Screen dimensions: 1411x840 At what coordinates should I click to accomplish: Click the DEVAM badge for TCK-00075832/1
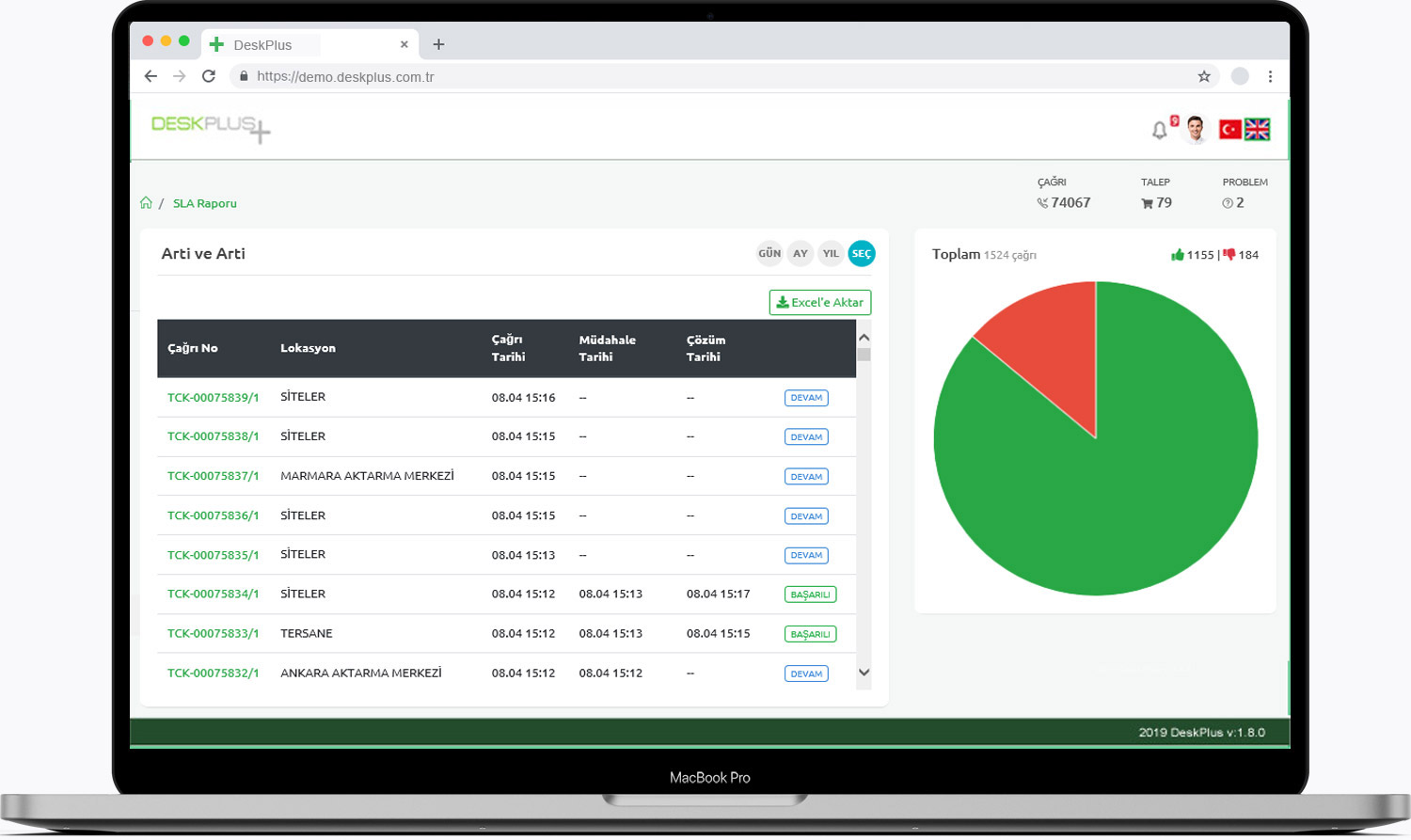806,674
